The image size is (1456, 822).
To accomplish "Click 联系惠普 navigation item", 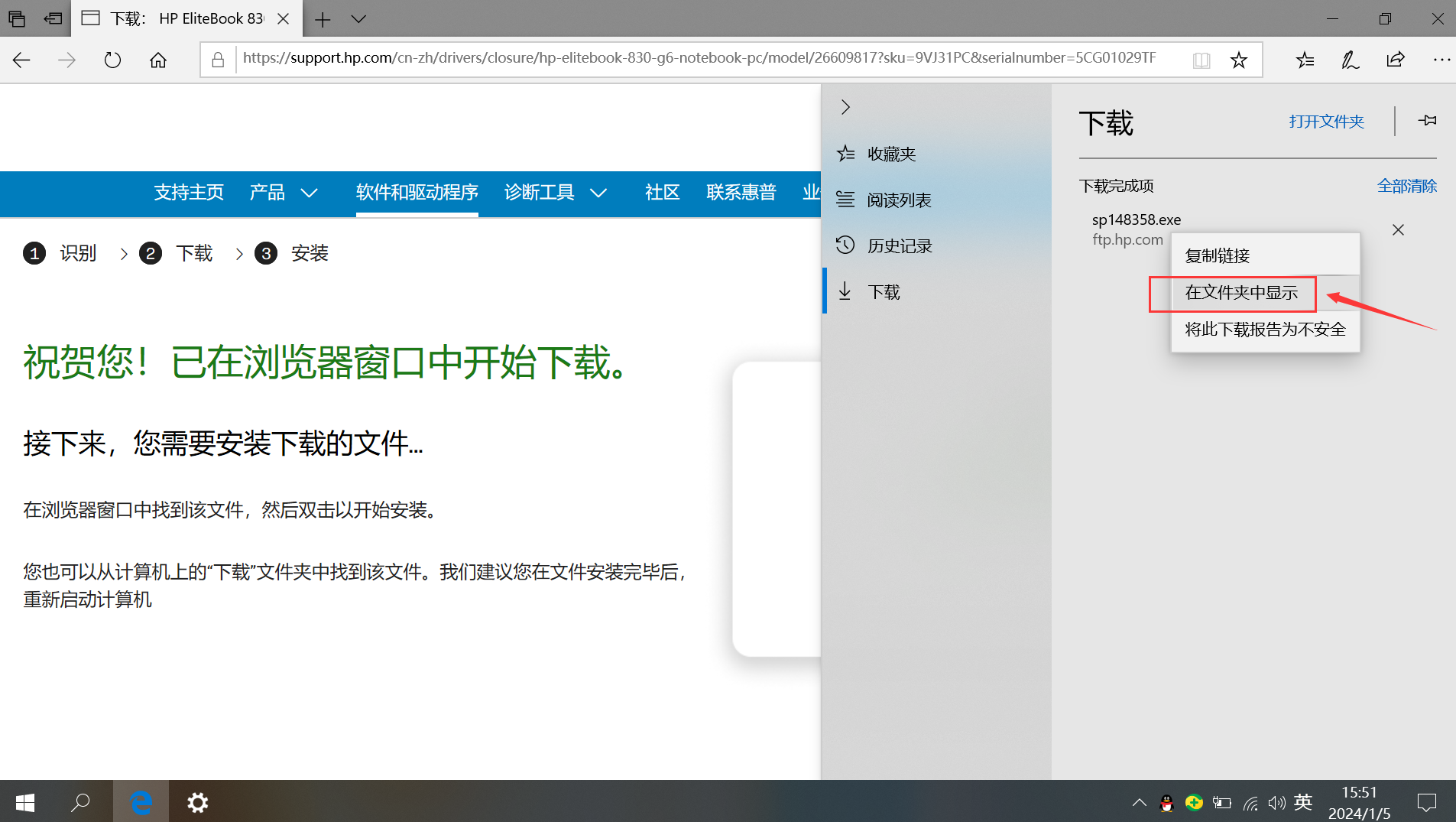I will tap(741, 192).
